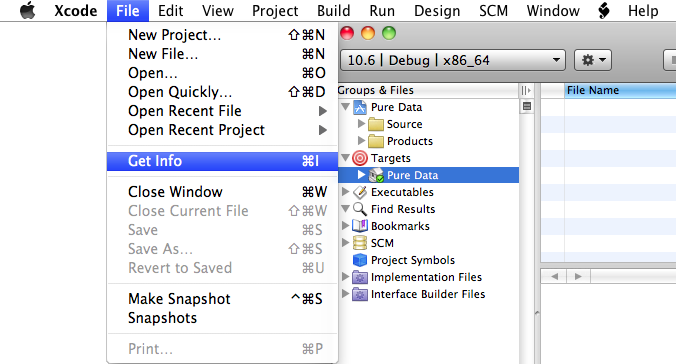The width and height of the screenshot is (676, 364).
Task: Click the SCM database icon
Action: [x=360, y=243]
